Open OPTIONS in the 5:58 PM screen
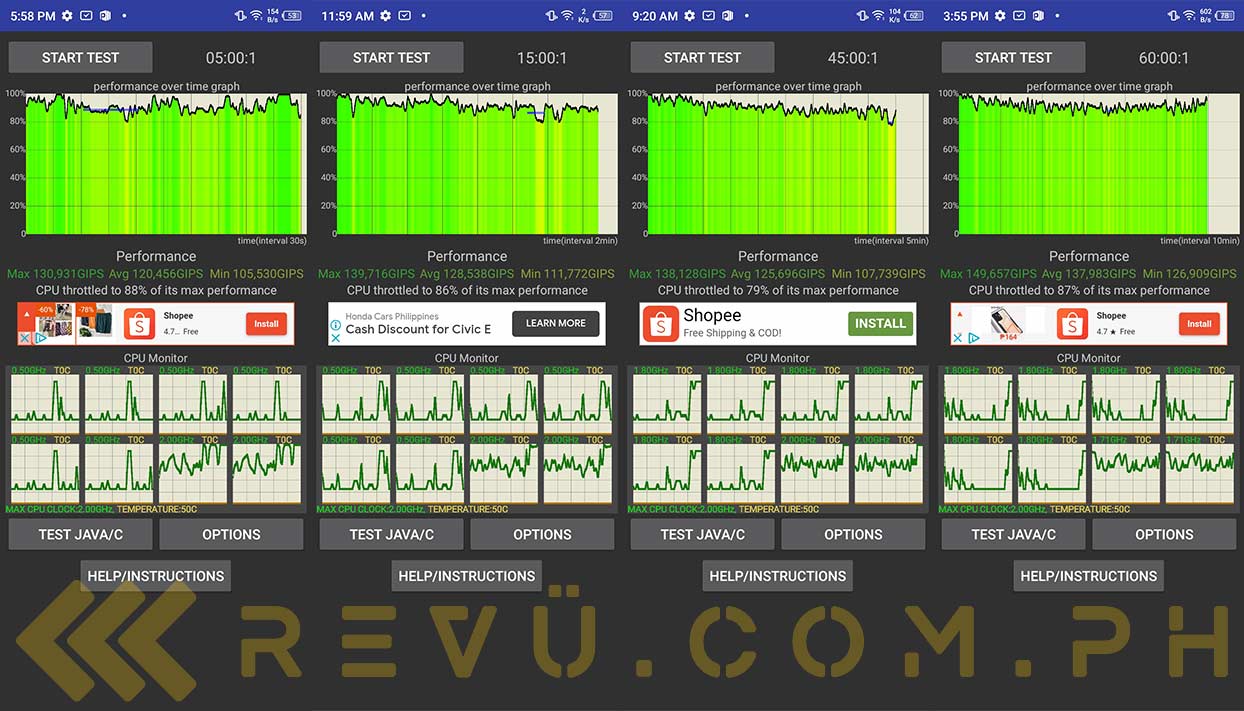The width and height of the screenshot is (1244, 711). 231,534
